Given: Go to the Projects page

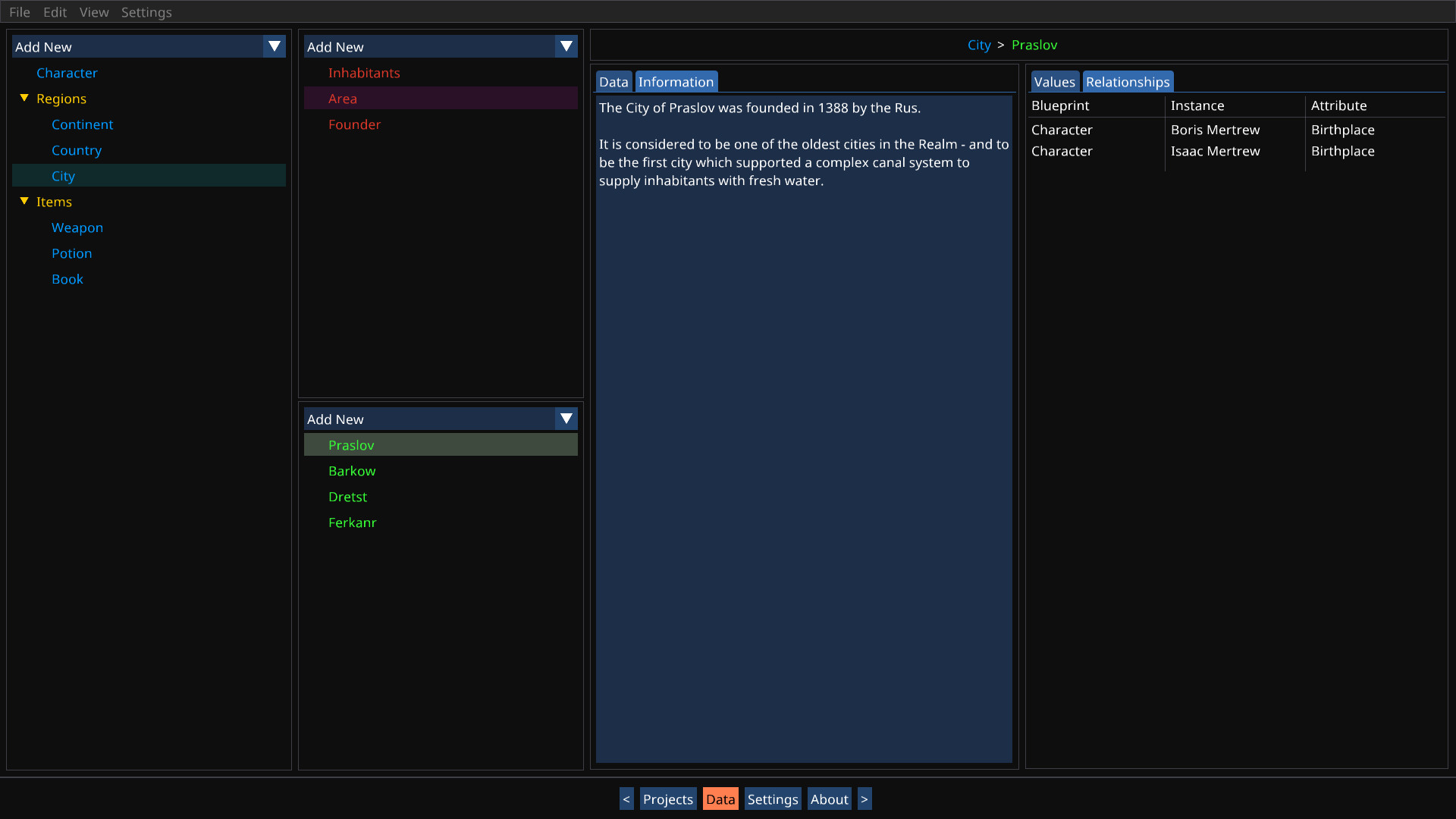Looking at the screenshot, I should pyautogui.click(x=667, y=799).
